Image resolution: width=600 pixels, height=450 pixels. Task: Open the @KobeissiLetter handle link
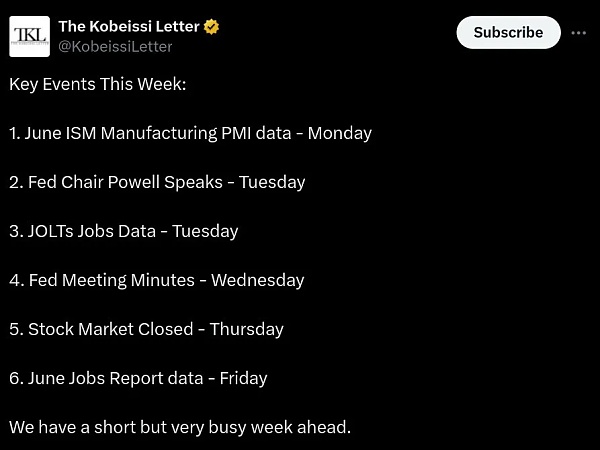point(115,47)
